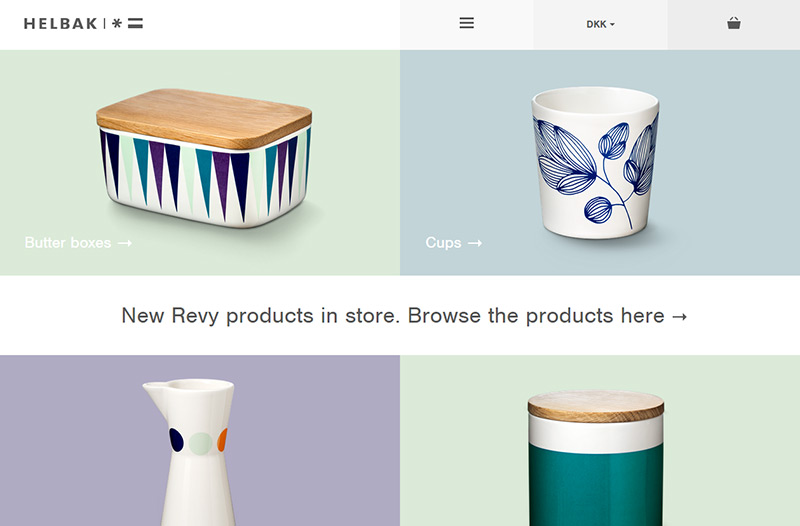The width and height of the screenshot is (800, 526).
Task: Click the arrow next to Butter boxes
Action: click(x=125, y=243)
